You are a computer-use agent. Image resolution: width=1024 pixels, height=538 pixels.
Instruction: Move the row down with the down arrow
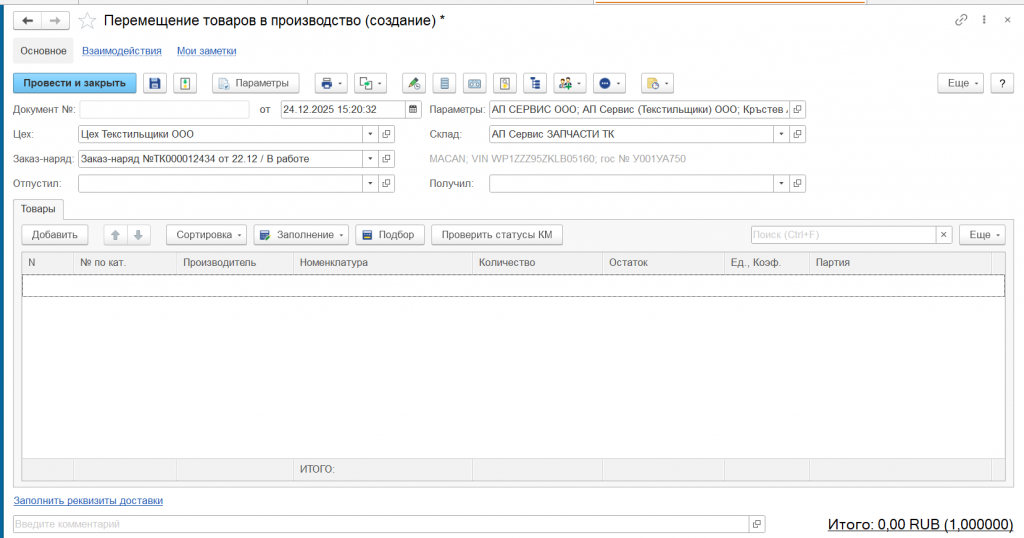point(138,235)
